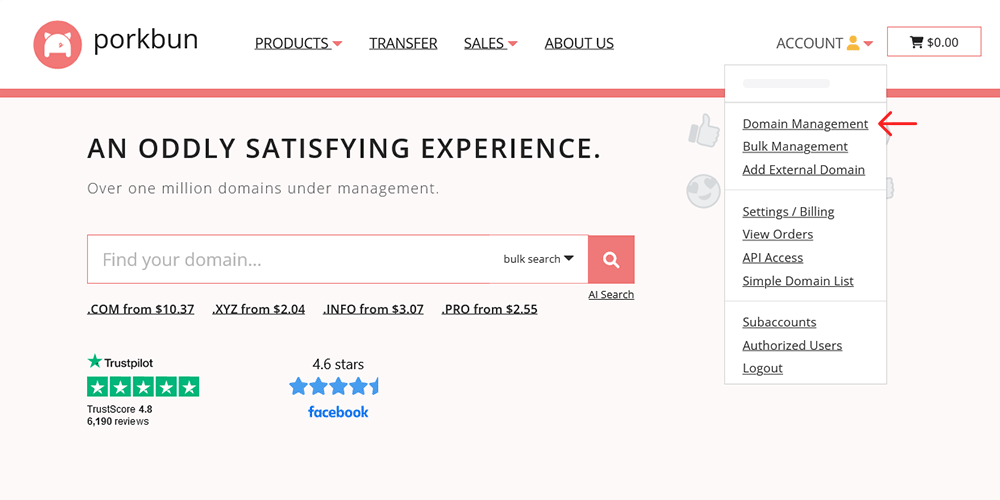Collapse the ACCOUNT dropdown arrow

pos(868,44)
